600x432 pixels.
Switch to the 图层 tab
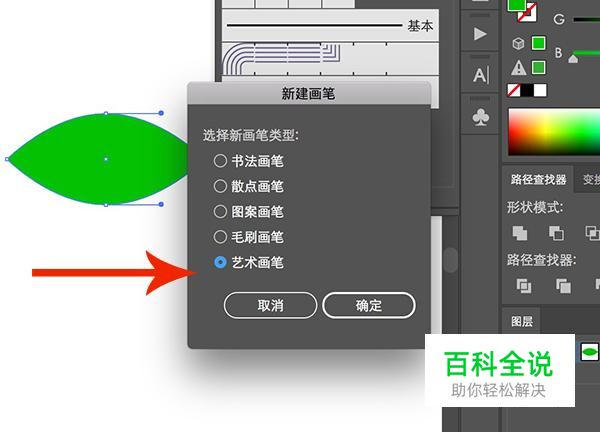[522, 321]
